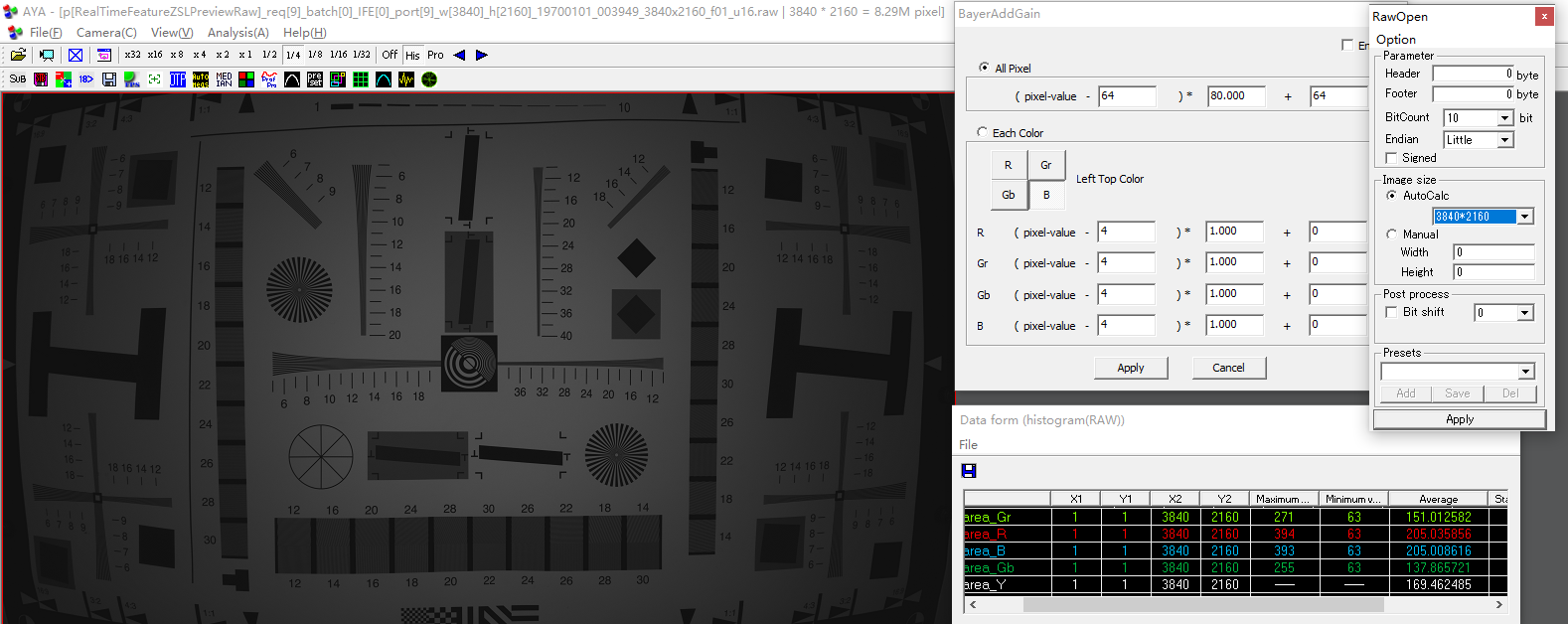The width and height of the screenshot is (1568, 624).
Task: Set zoom to 1/2
Action: tap(269, 56)
